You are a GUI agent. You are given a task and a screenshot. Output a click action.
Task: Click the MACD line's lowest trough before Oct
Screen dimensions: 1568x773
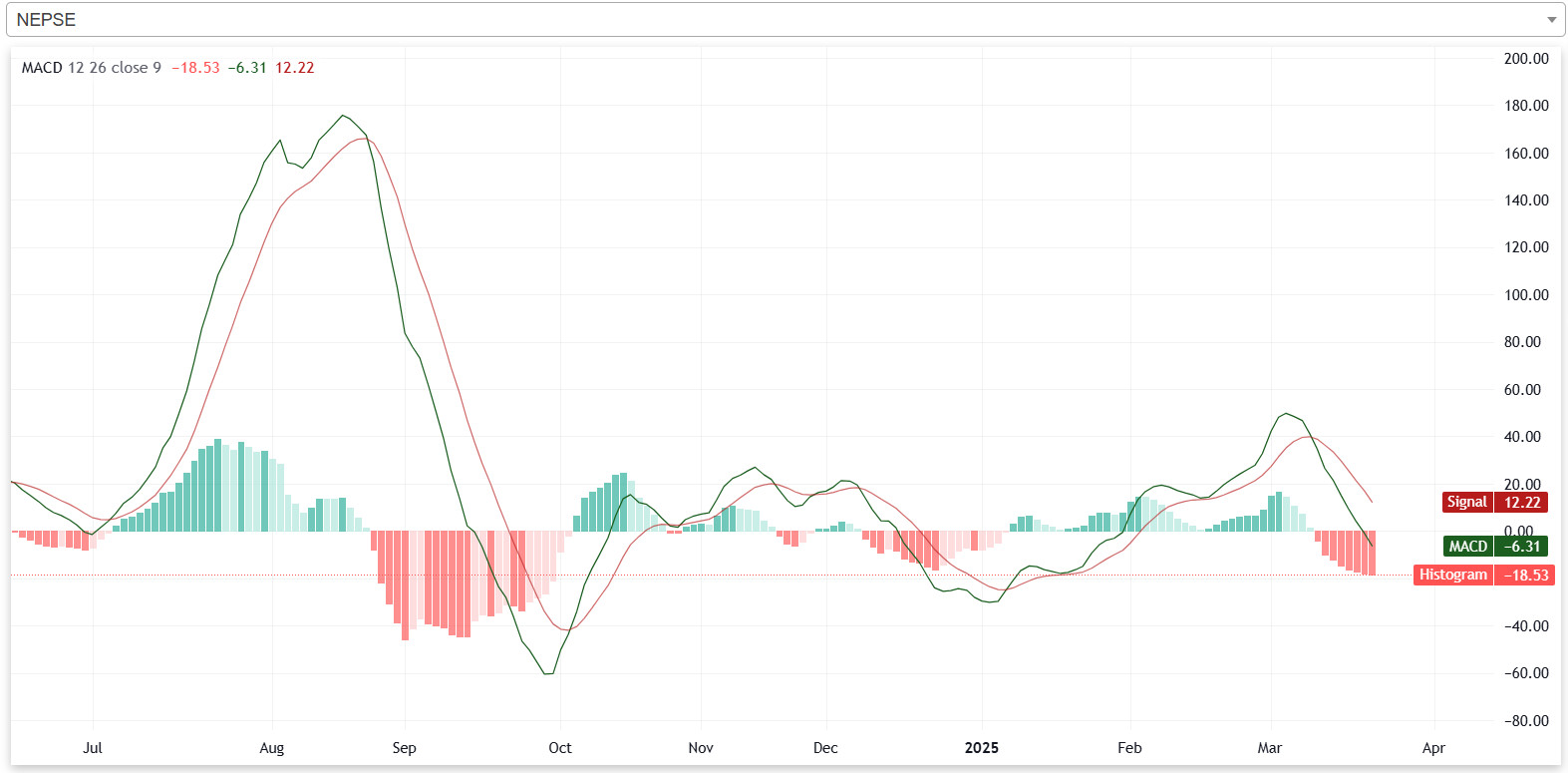click(x=548, y=674)
